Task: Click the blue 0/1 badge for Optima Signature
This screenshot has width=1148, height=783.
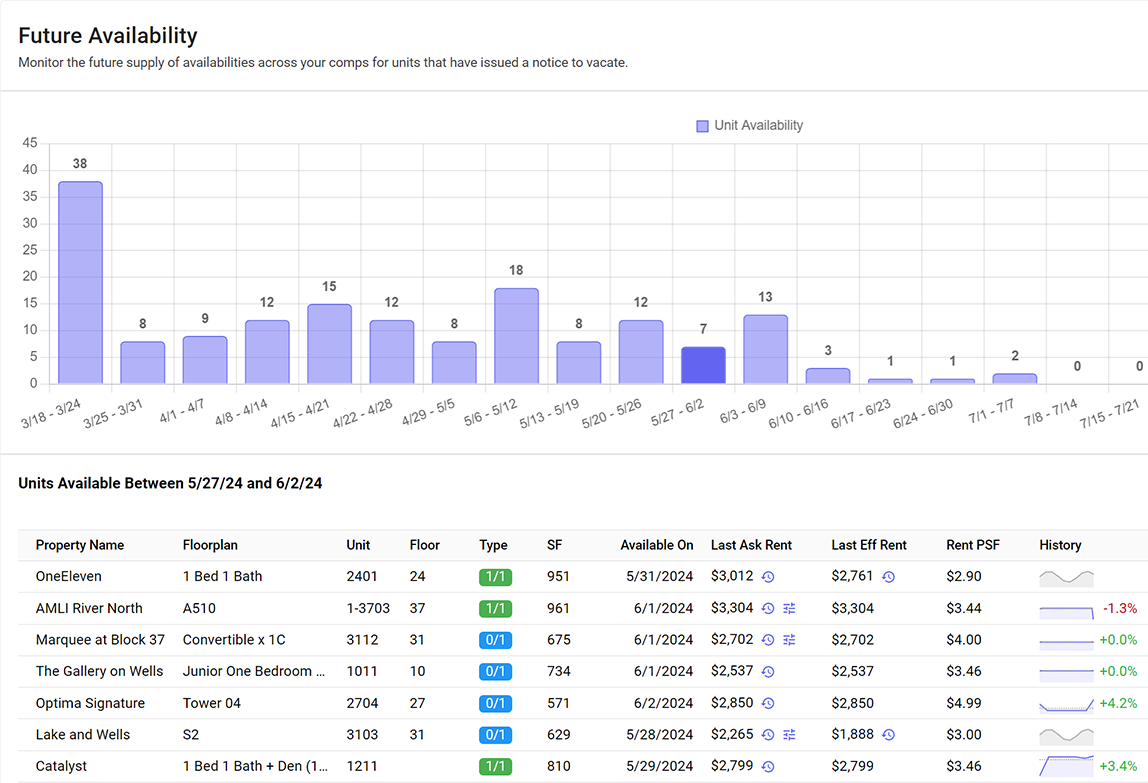Action: [494, 703]
